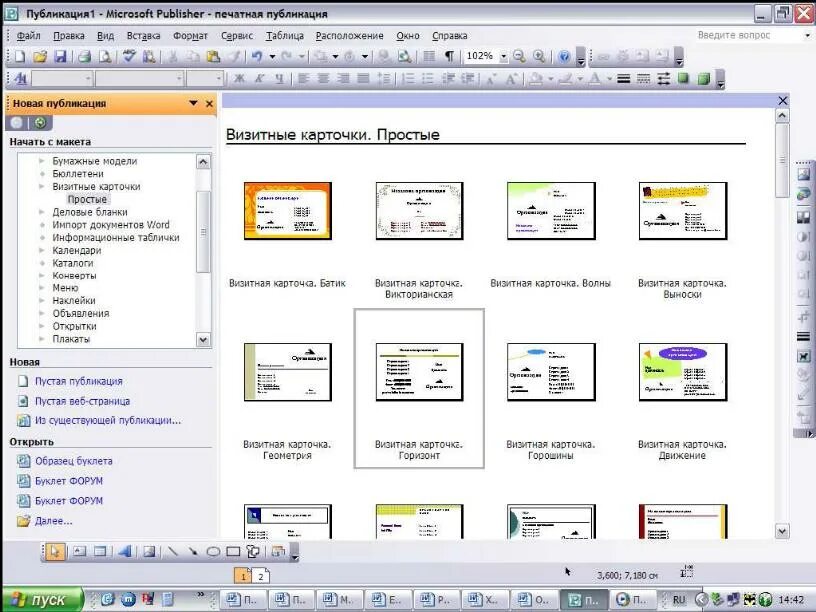Select the Oval drawing tool

point(213,552)
